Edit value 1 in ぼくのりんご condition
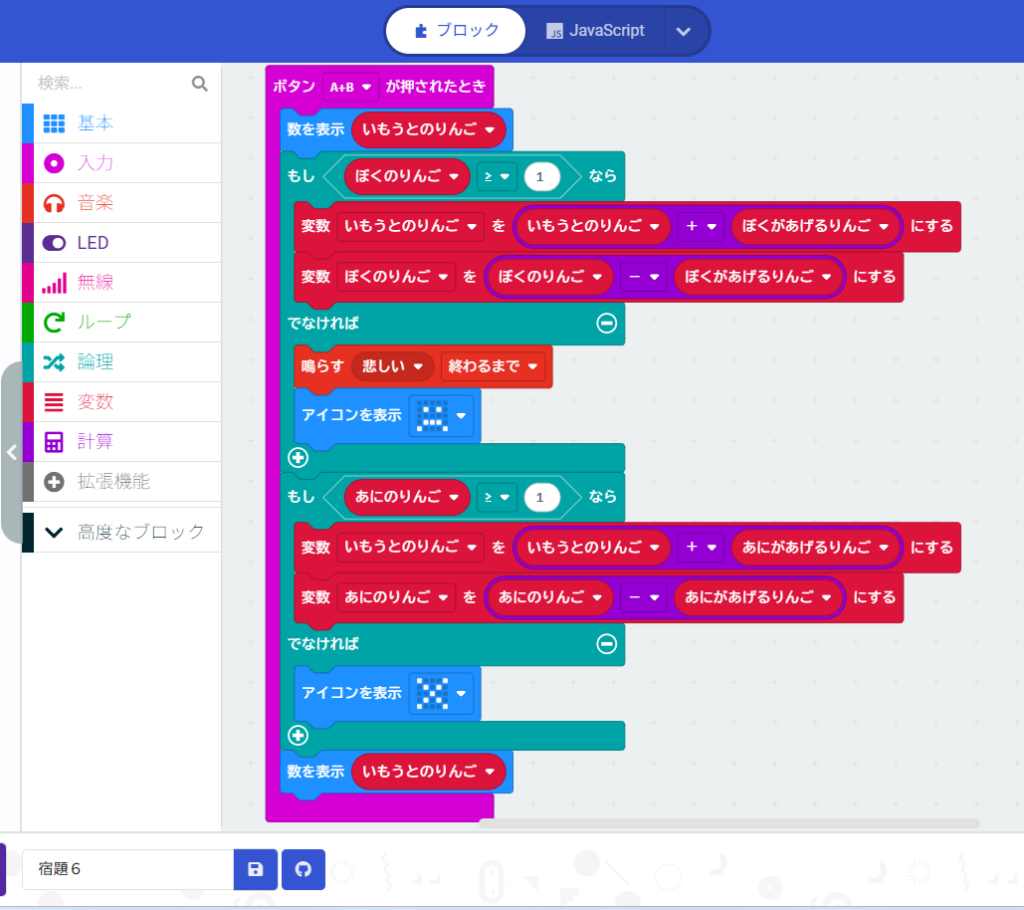 click(x=541, y=176)
